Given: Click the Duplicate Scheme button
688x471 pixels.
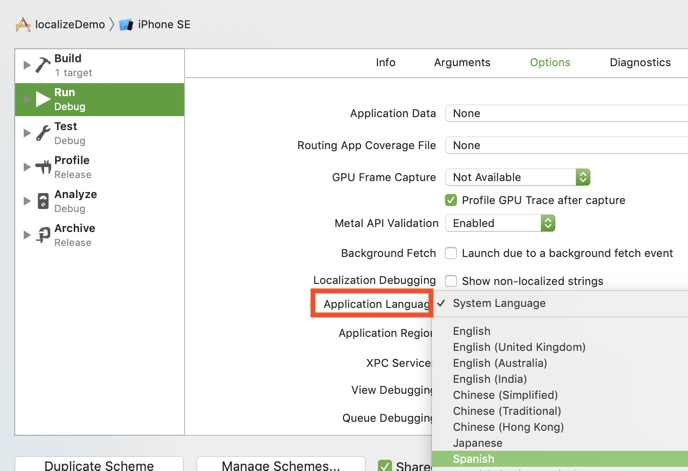Looking at the screenshot, I should pos(99,464).
